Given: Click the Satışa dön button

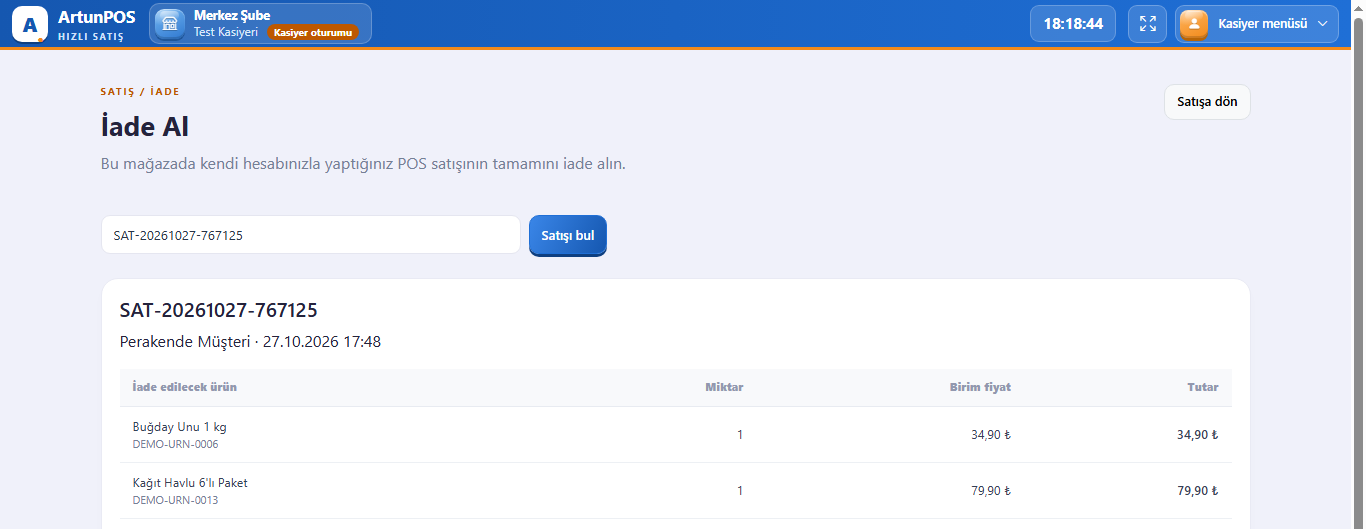Looking at the screenshot, I should [1207, 102].
